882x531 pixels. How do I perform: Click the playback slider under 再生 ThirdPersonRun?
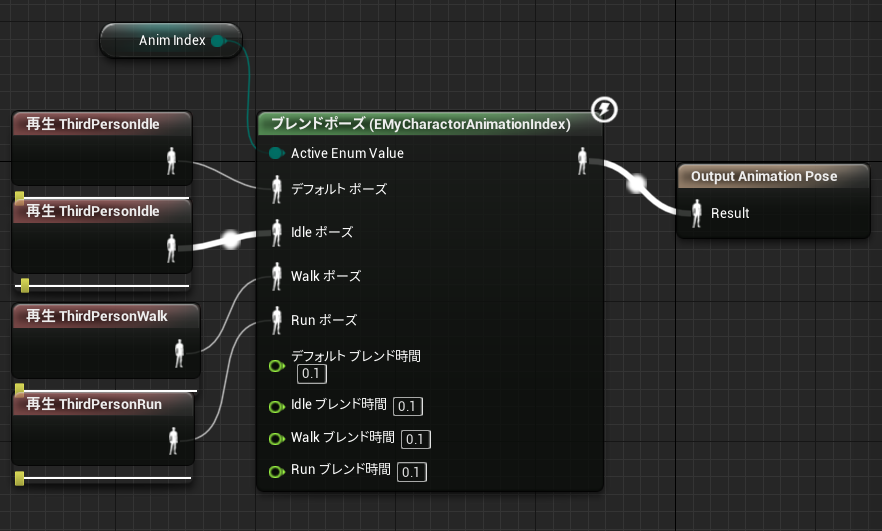(x=103, y=478)
